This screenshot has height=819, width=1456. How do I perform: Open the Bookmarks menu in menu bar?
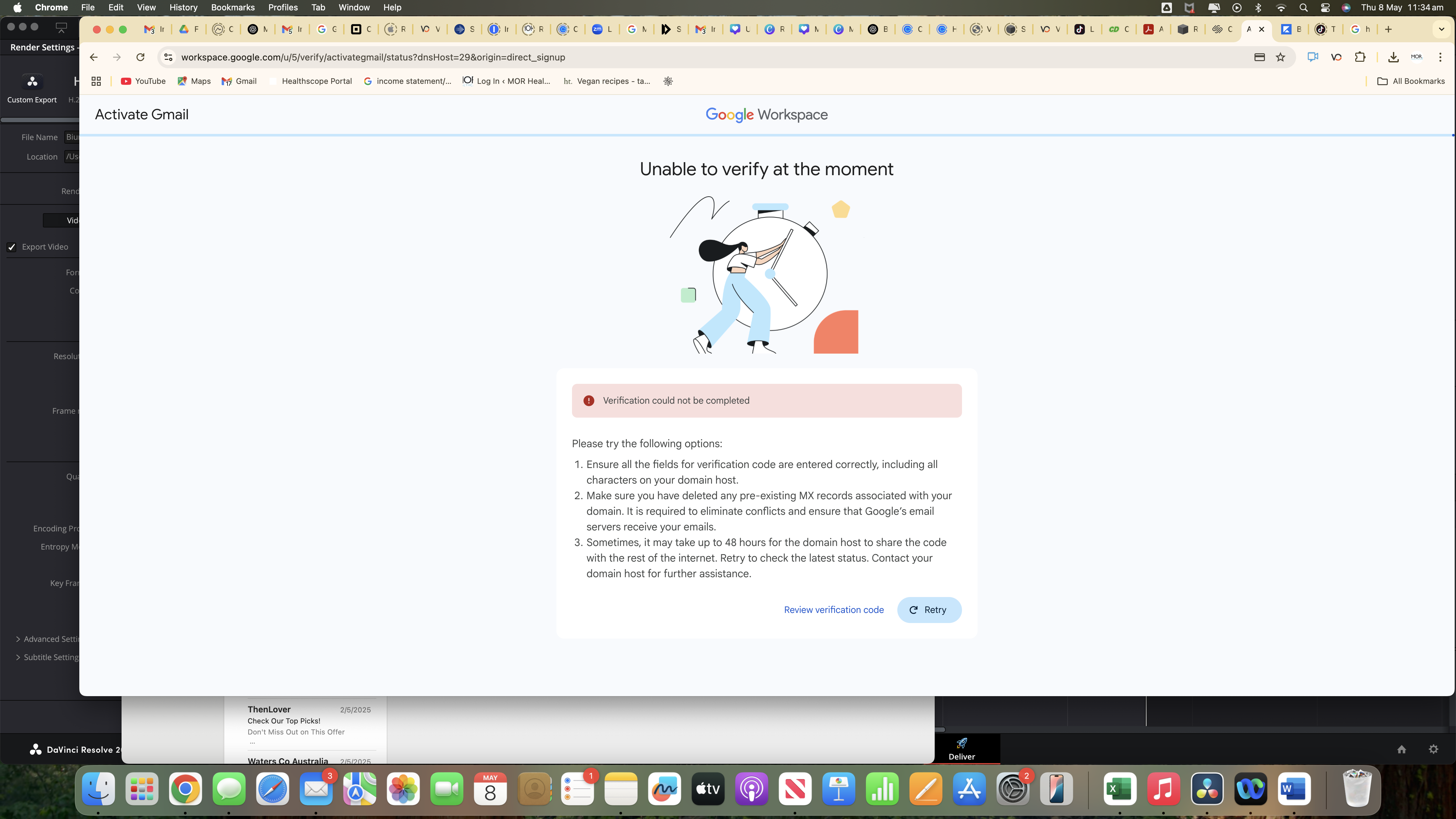[232, 7]
